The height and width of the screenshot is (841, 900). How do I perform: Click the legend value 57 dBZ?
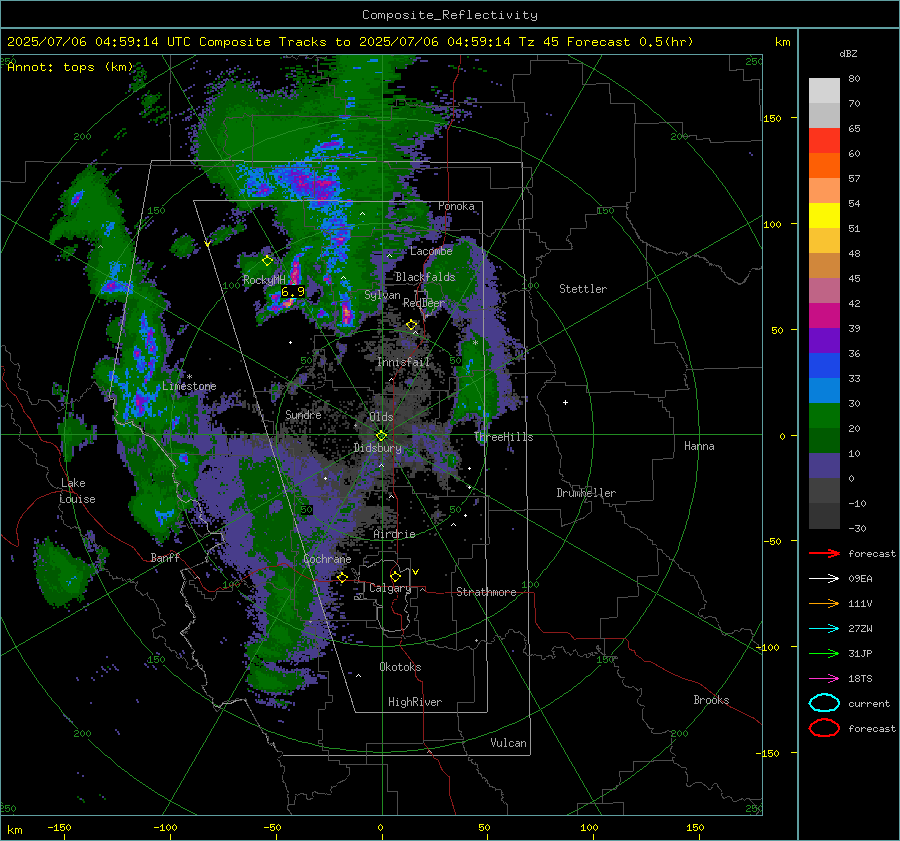[854, 179]
